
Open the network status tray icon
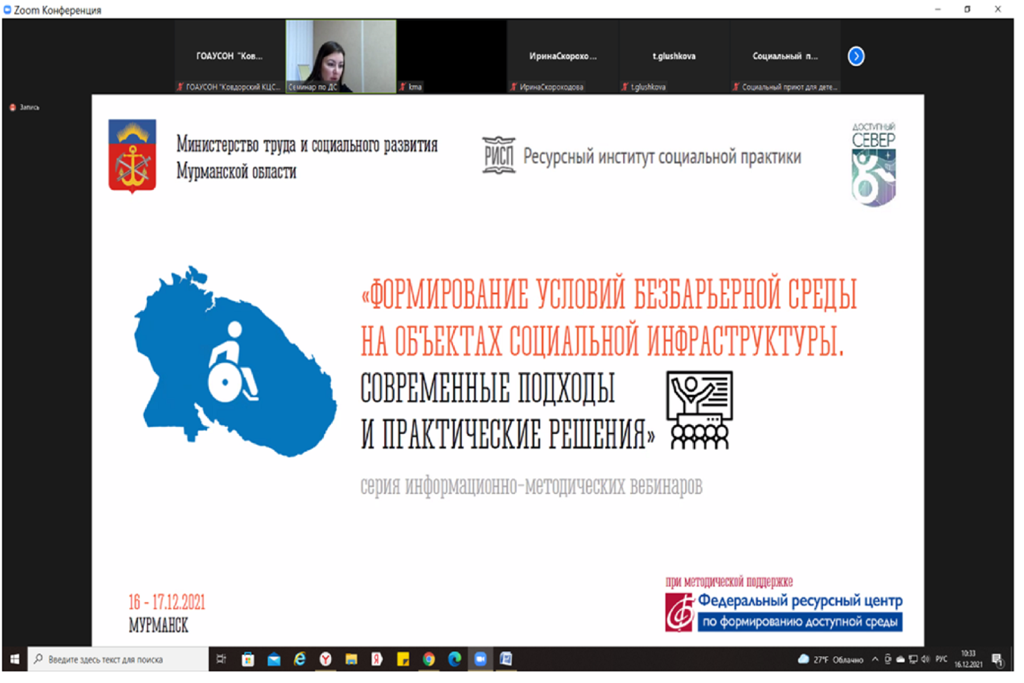point(913,659)
